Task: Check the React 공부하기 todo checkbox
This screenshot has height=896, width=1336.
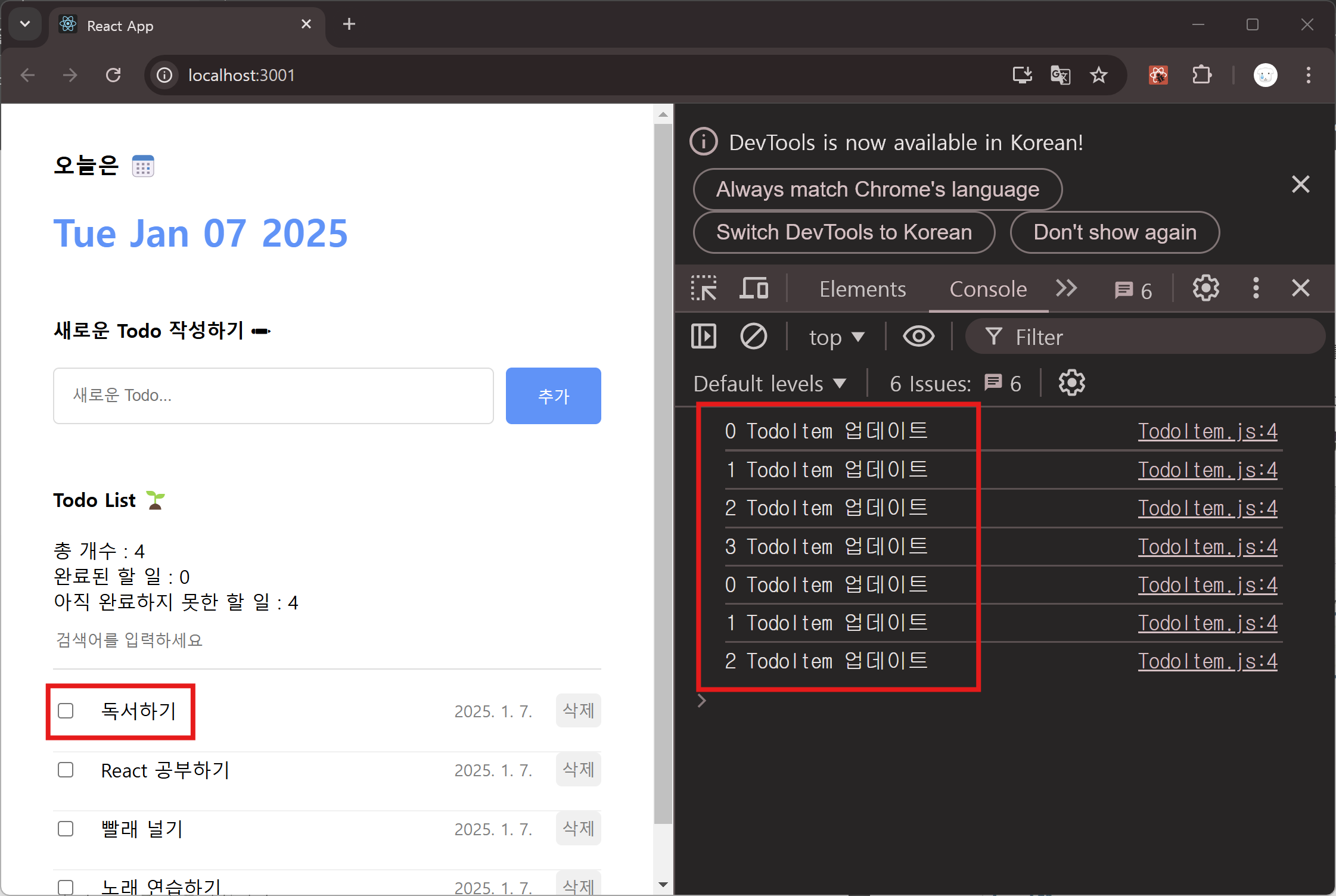Action: pos(66,770)
